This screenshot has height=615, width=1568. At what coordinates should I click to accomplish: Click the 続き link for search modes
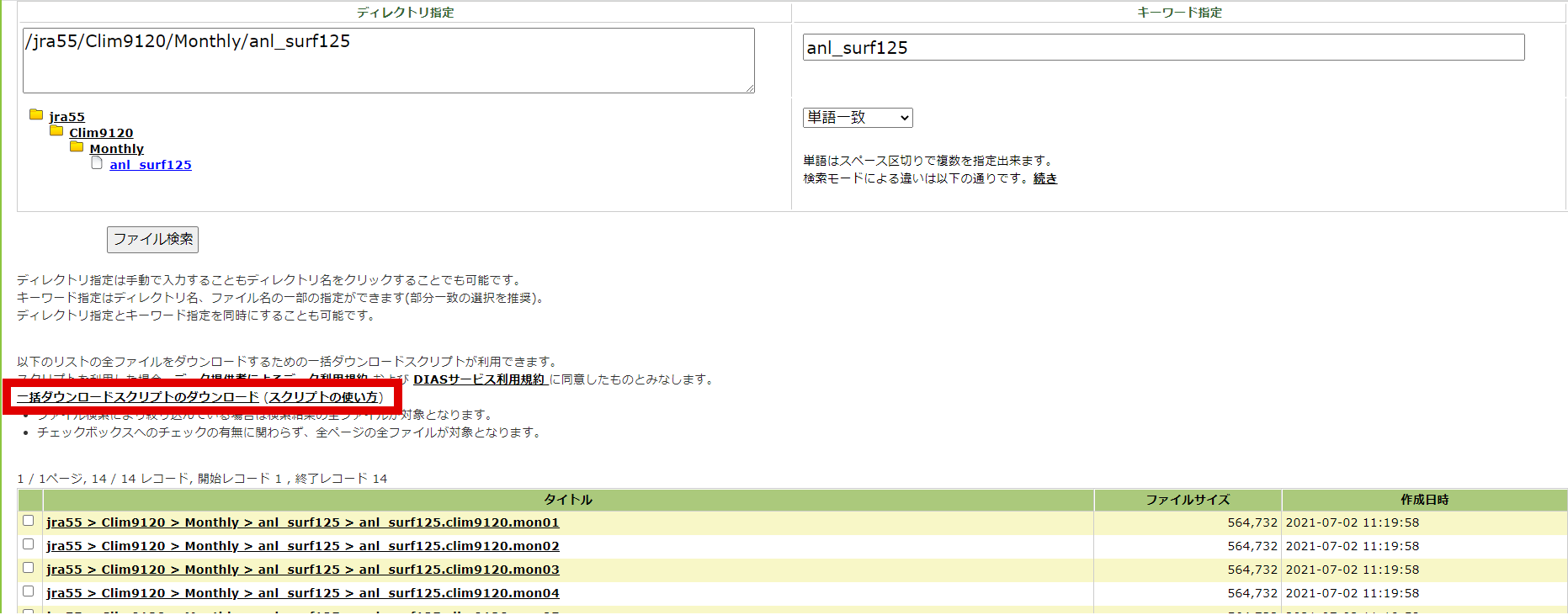pyautogui.click(x=1045, y=178)
